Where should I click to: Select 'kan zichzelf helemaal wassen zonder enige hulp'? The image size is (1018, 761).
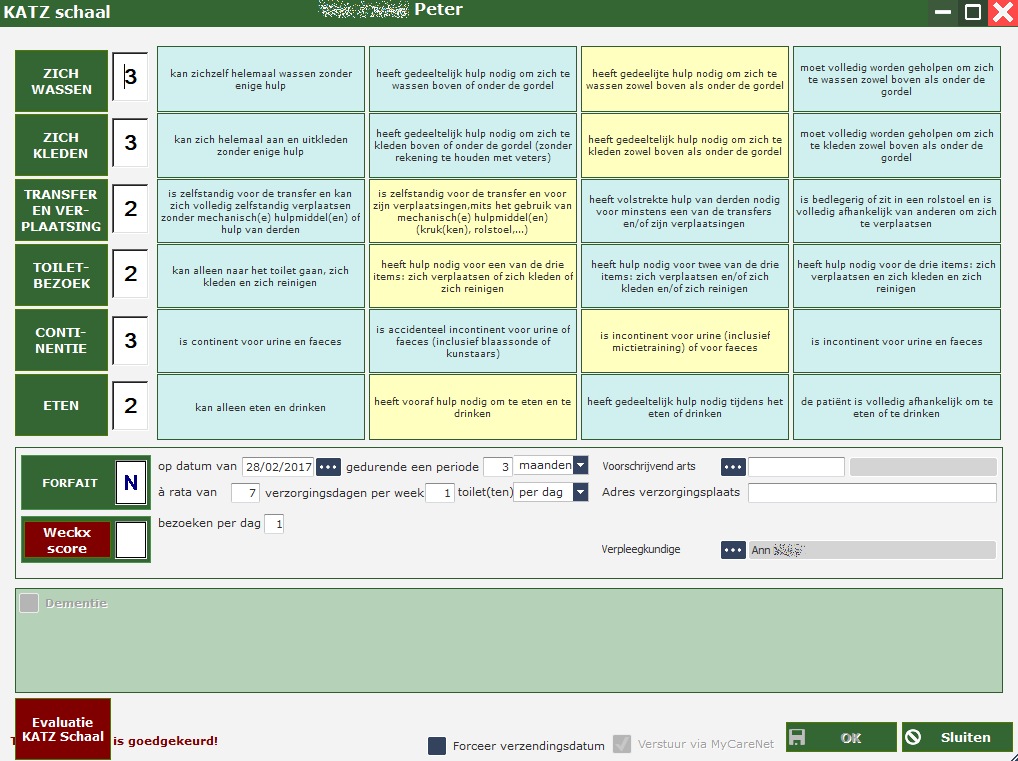click(x=261, y=79)
